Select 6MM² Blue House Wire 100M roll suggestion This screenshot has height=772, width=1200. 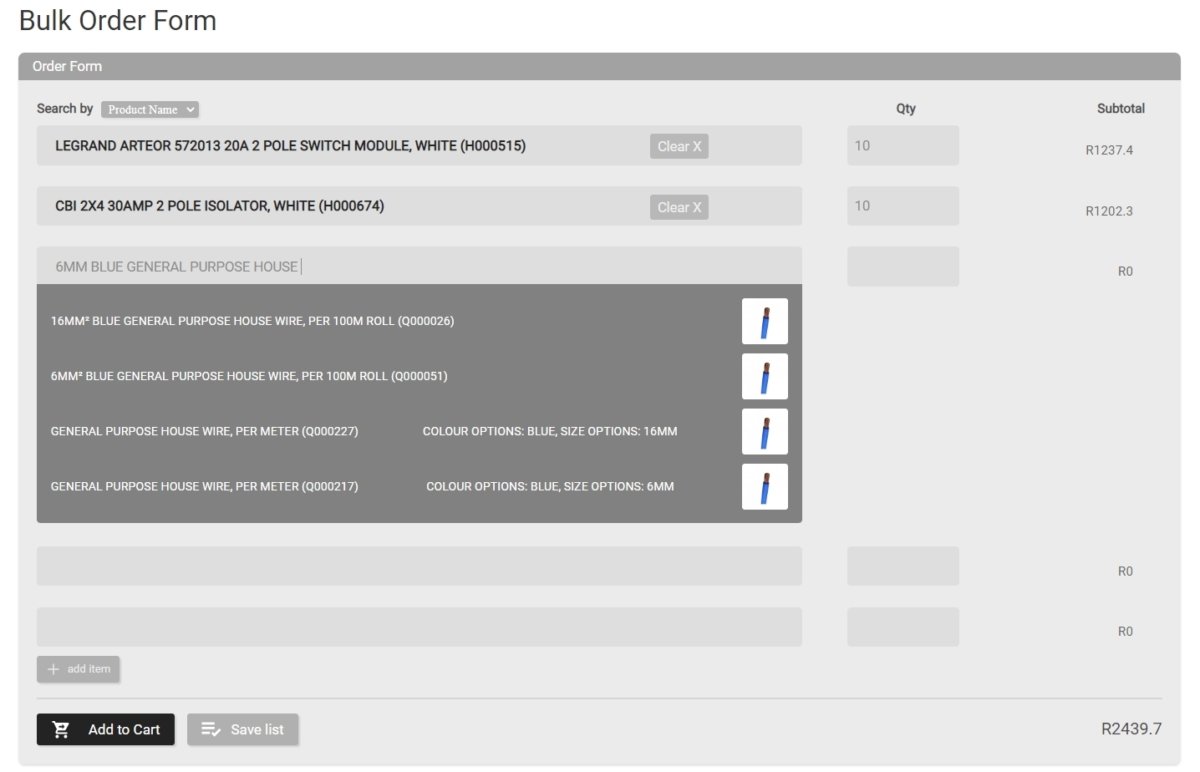(x=249, y=377)
